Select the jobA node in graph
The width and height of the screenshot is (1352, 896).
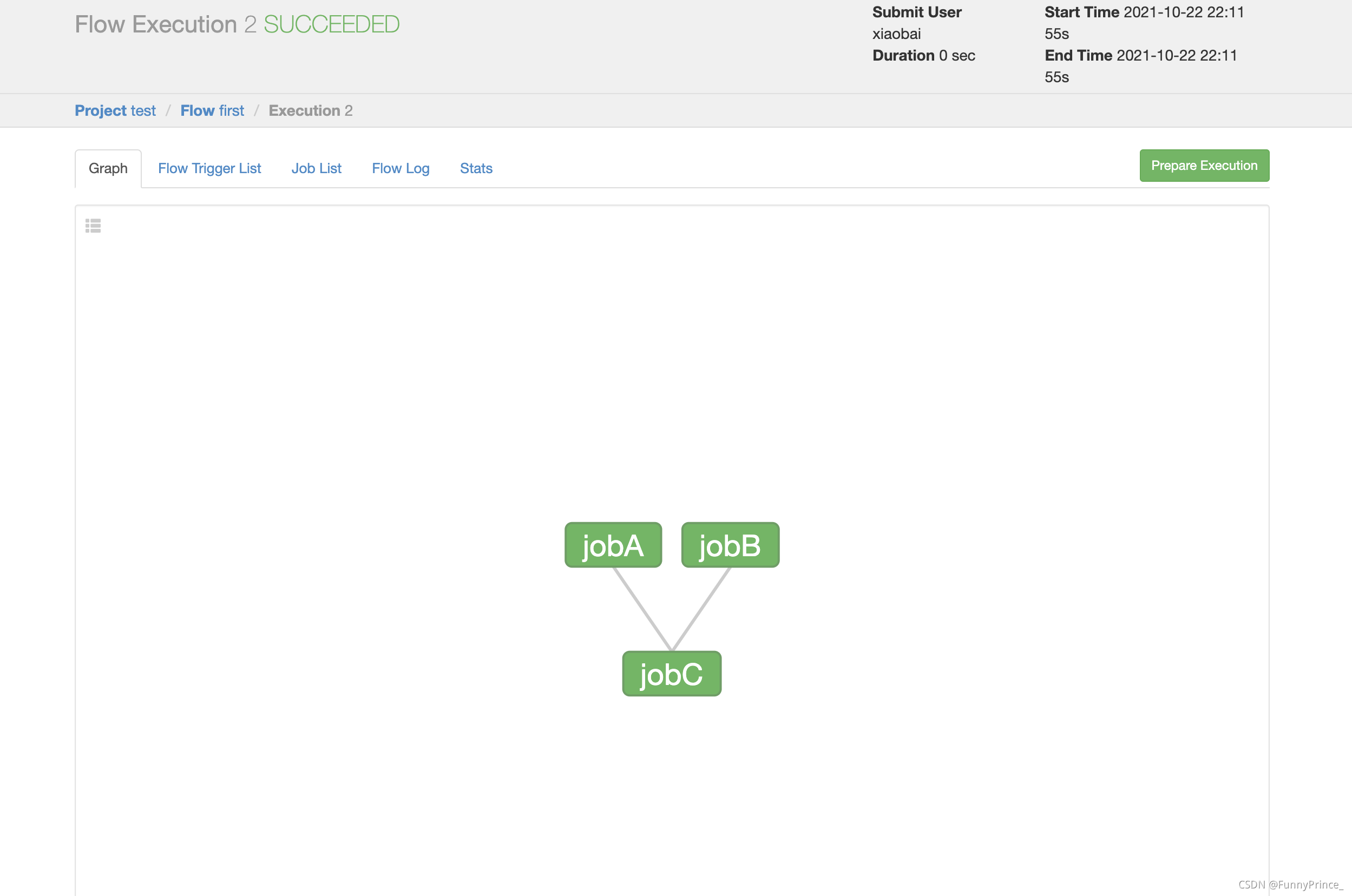[613, 545]
